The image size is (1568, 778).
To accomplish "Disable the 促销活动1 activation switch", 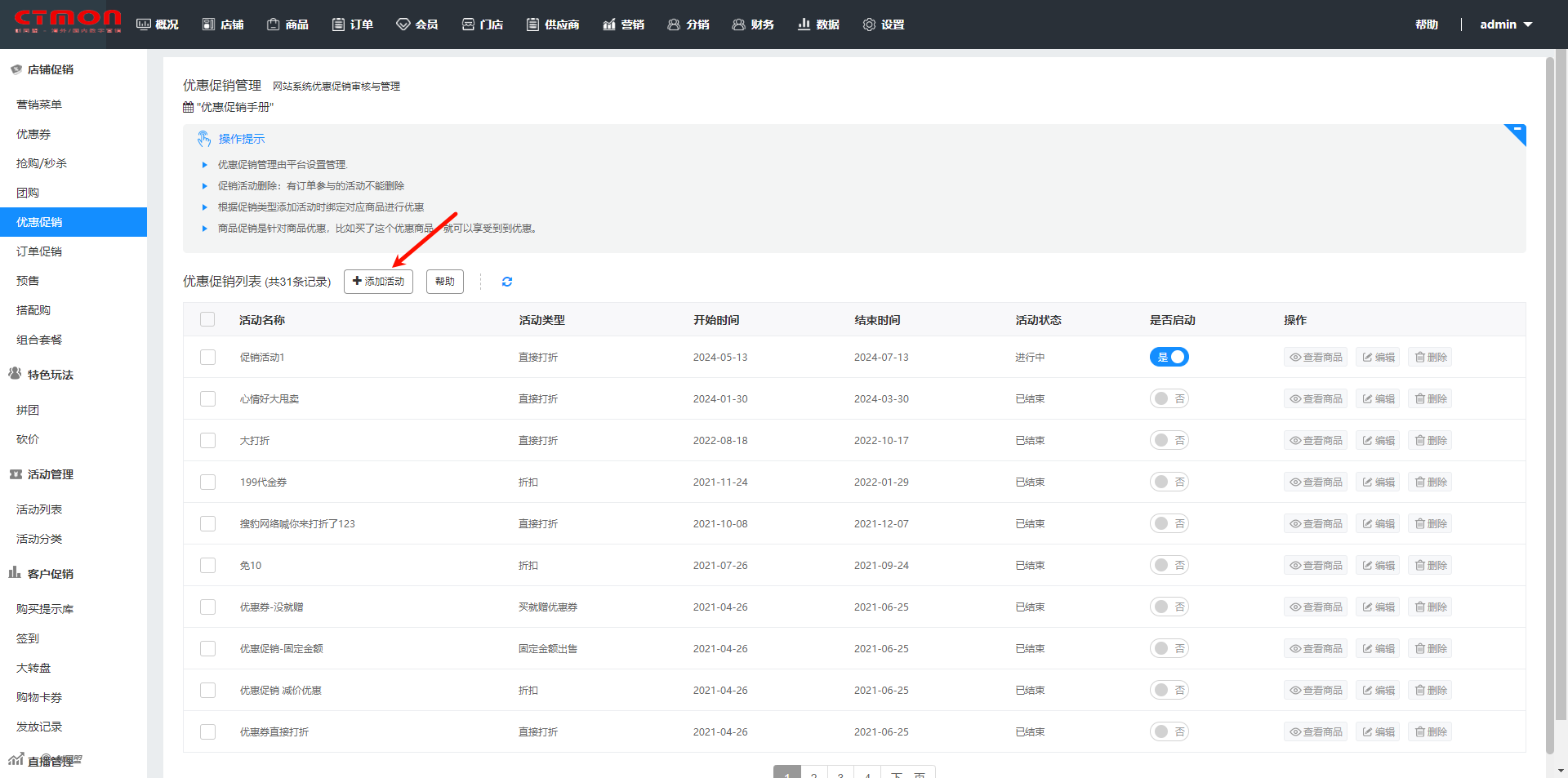I will click(1169, 358).
